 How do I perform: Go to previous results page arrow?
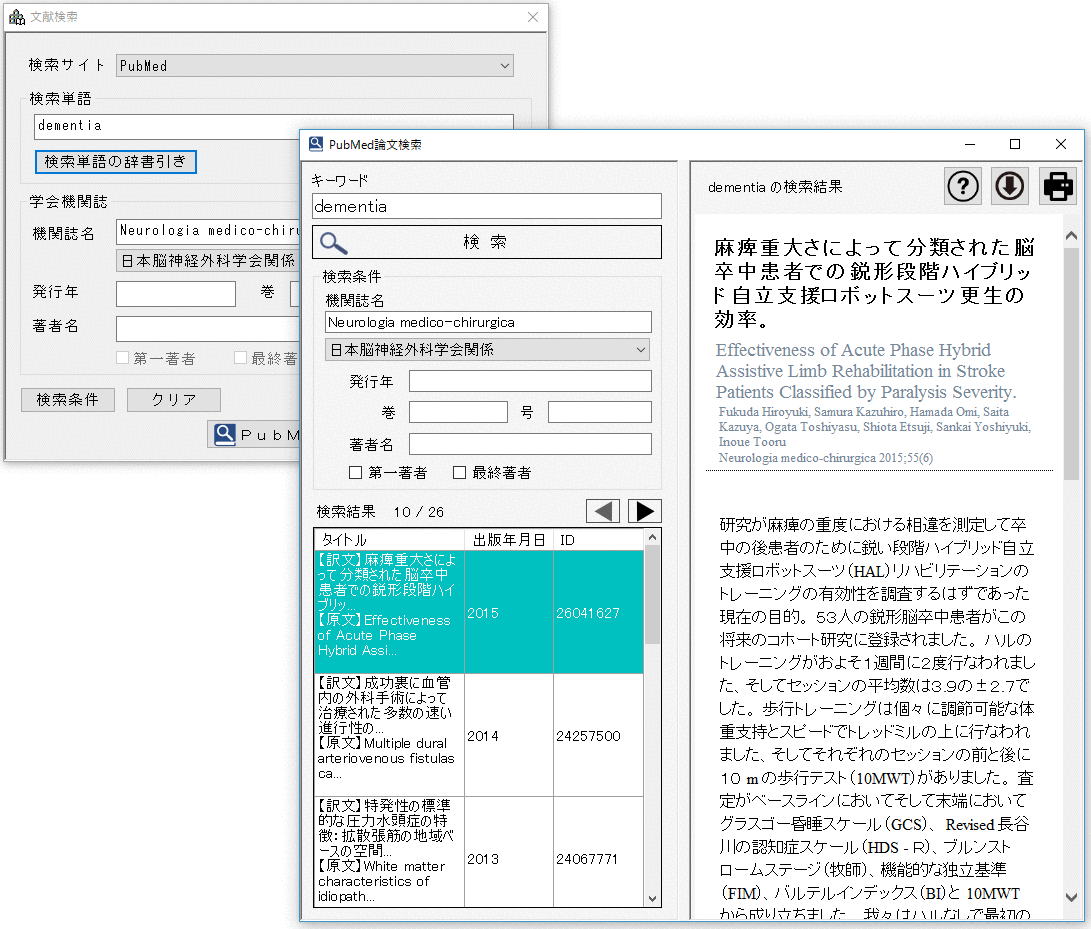(603, 511)
